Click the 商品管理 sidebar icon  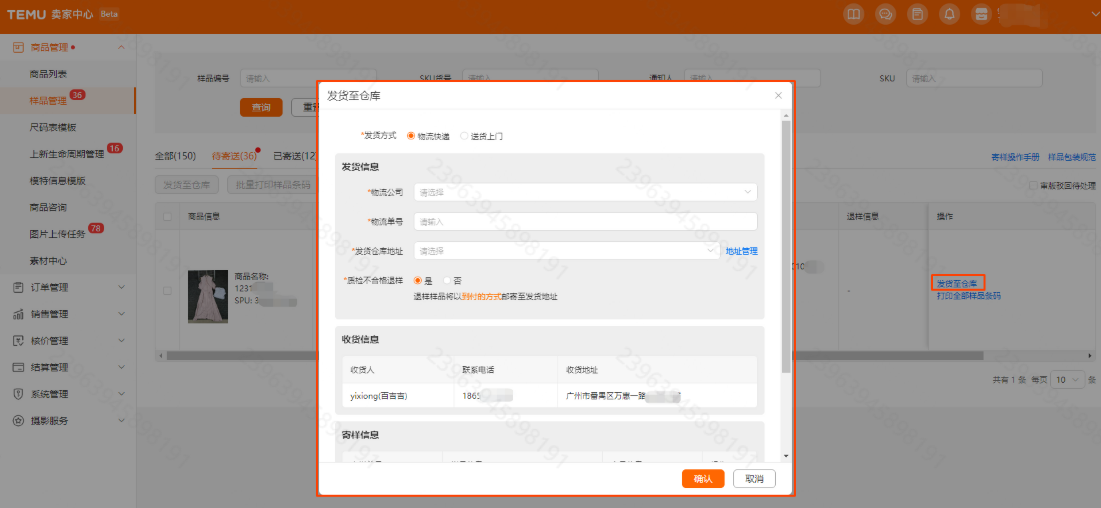[x=18, y=47]
